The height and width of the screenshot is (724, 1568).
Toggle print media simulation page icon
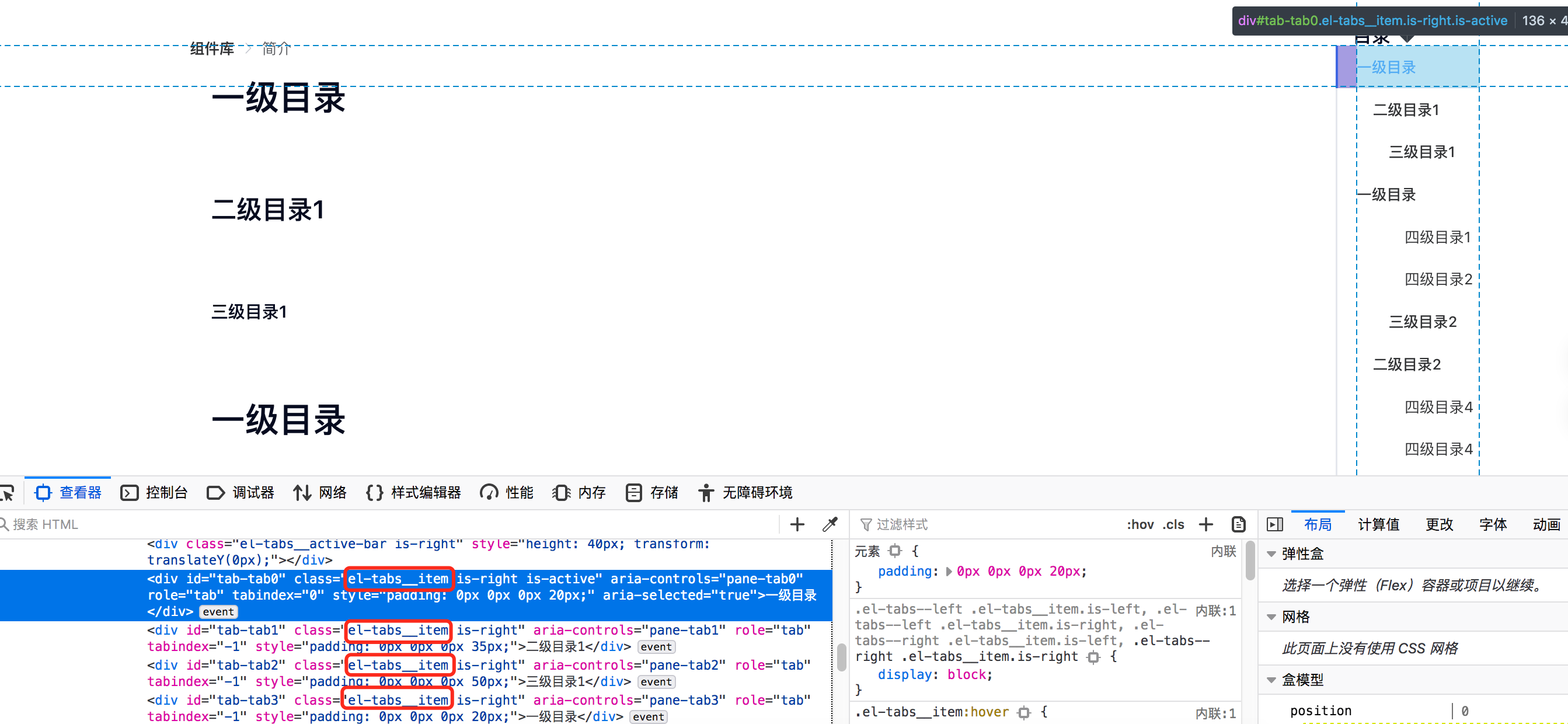click(1238, 524)
